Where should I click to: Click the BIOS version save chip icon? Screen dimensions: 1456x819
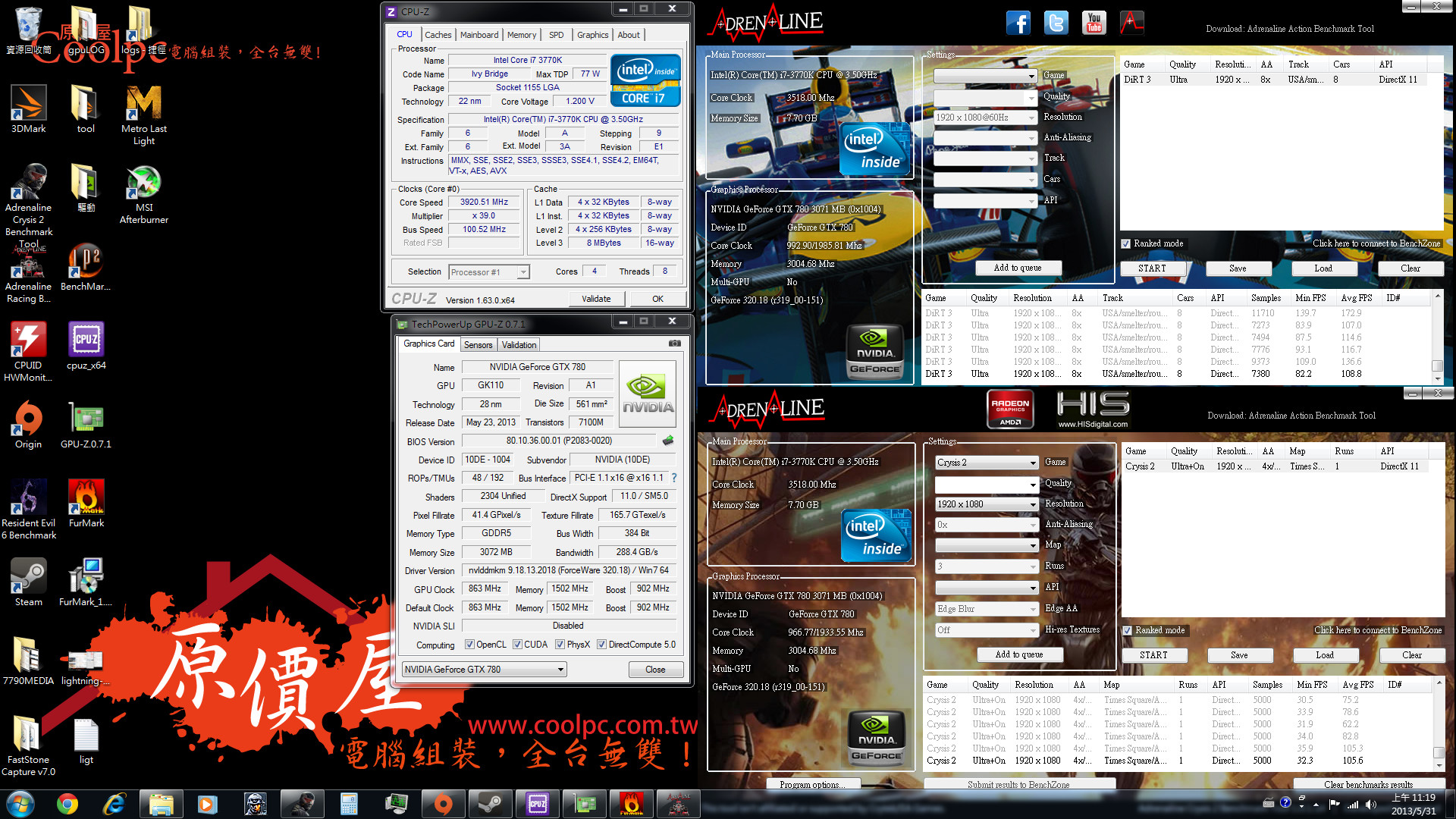point(668,441)
